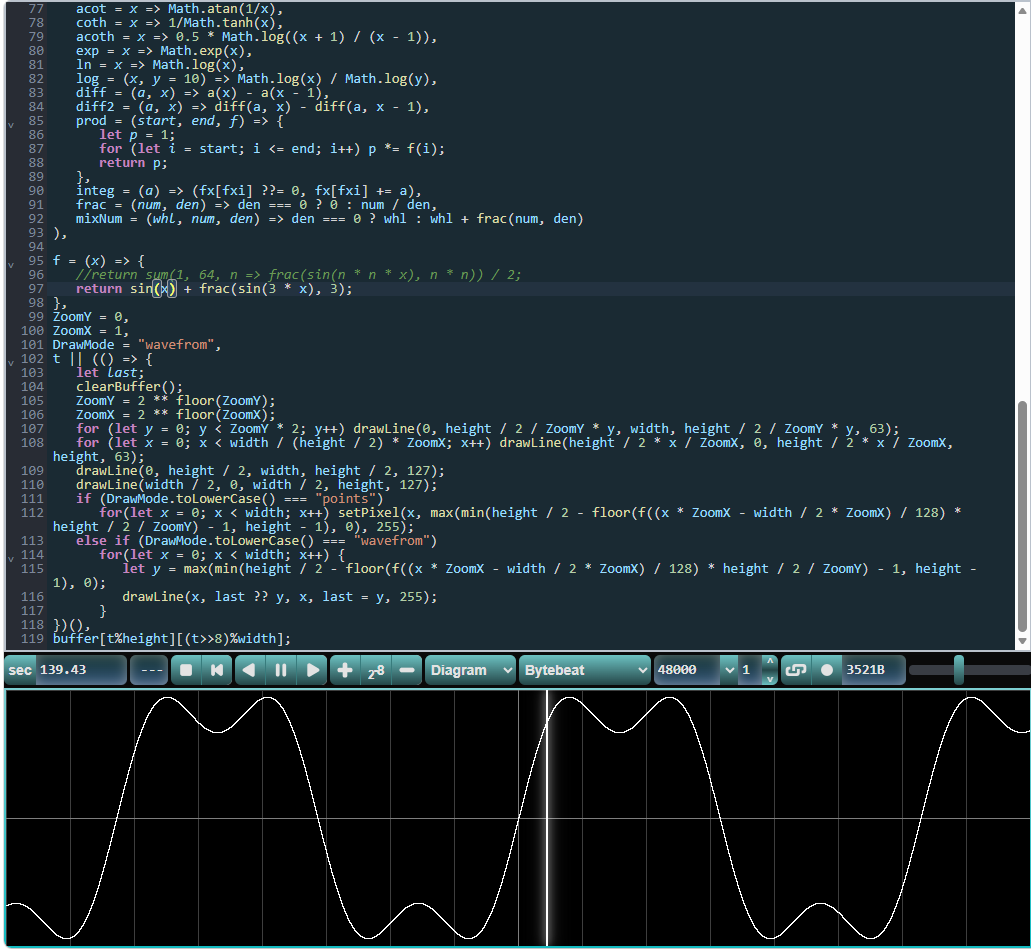Increase the sample divisor with up stepper
This screenshot has height=949, width=1031.
pyautogui.click(x=770, y=662)
